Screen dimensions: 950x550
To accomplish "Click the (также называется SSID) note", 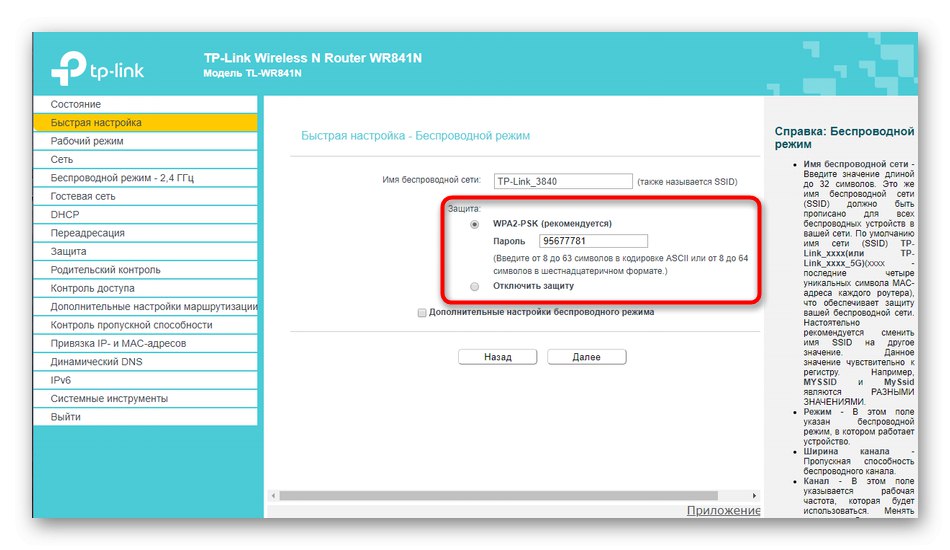I will (687, 182).
